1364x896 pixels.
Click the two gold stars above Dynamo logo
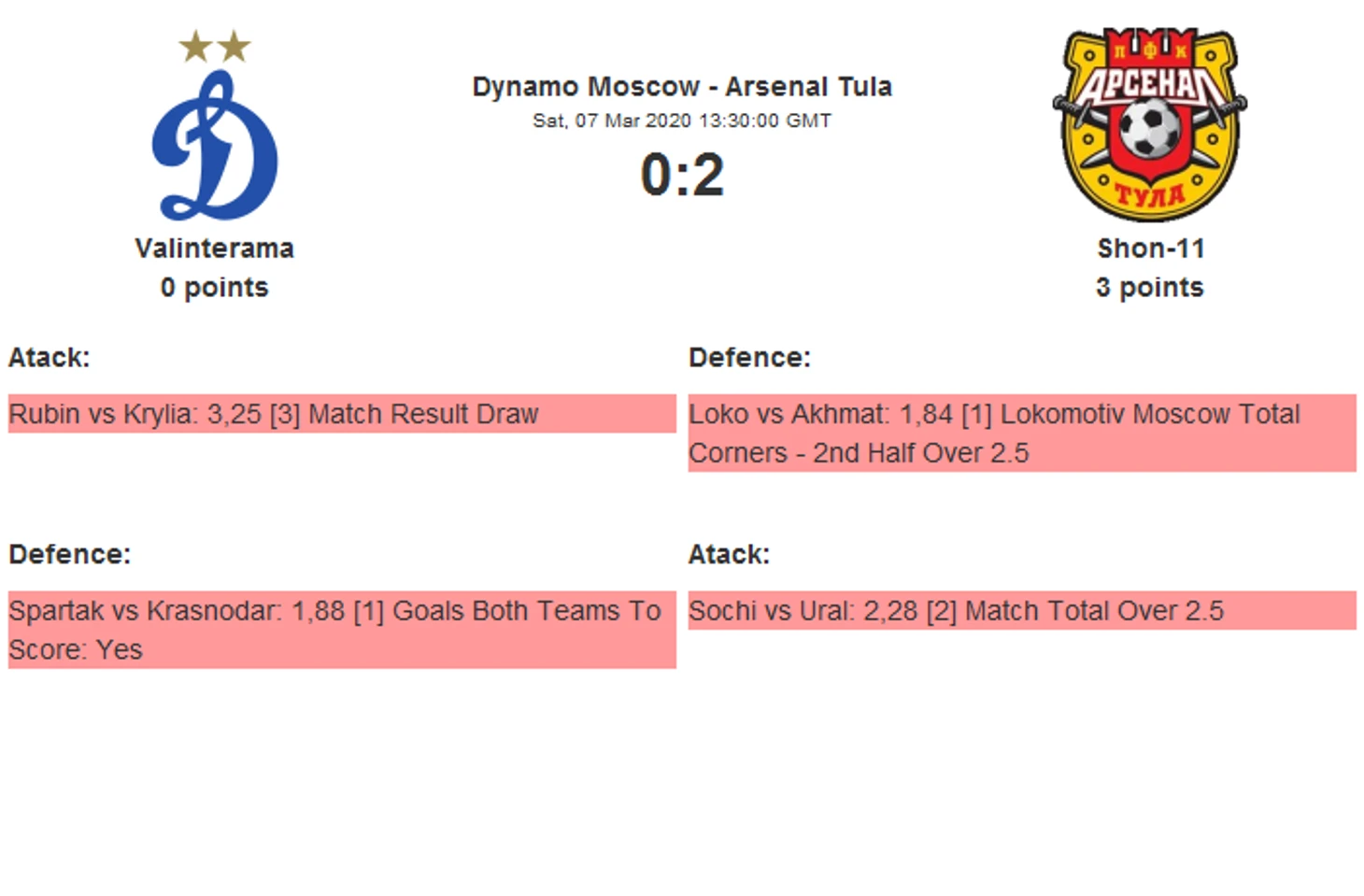point(215,46)
